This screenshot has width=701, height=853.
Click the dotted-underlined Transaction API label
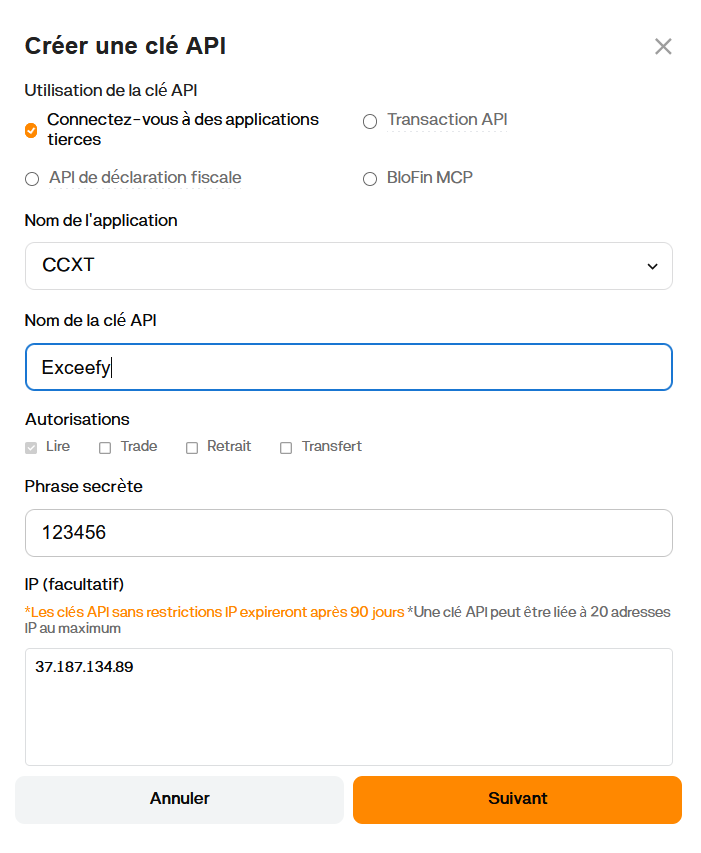point(447,120)
